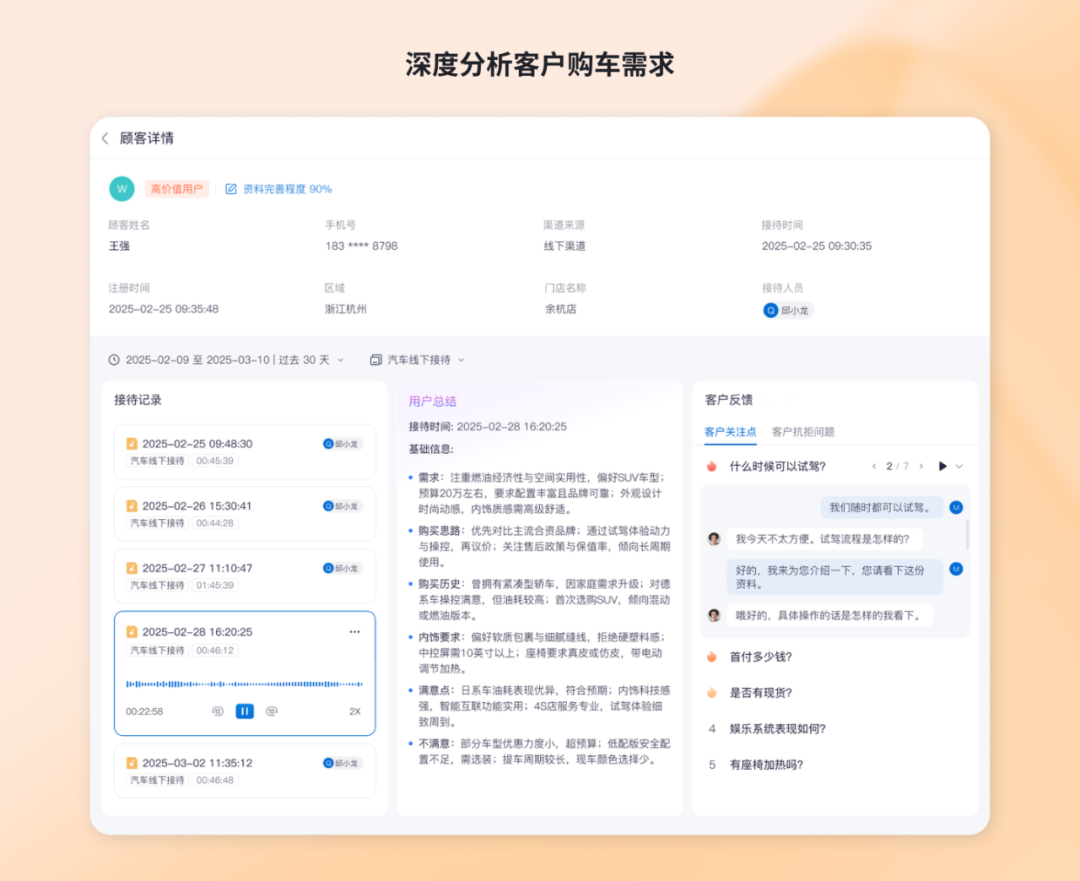
Task: Collapse the 什么时候可以试驾 question
Action: click(959, 466)
